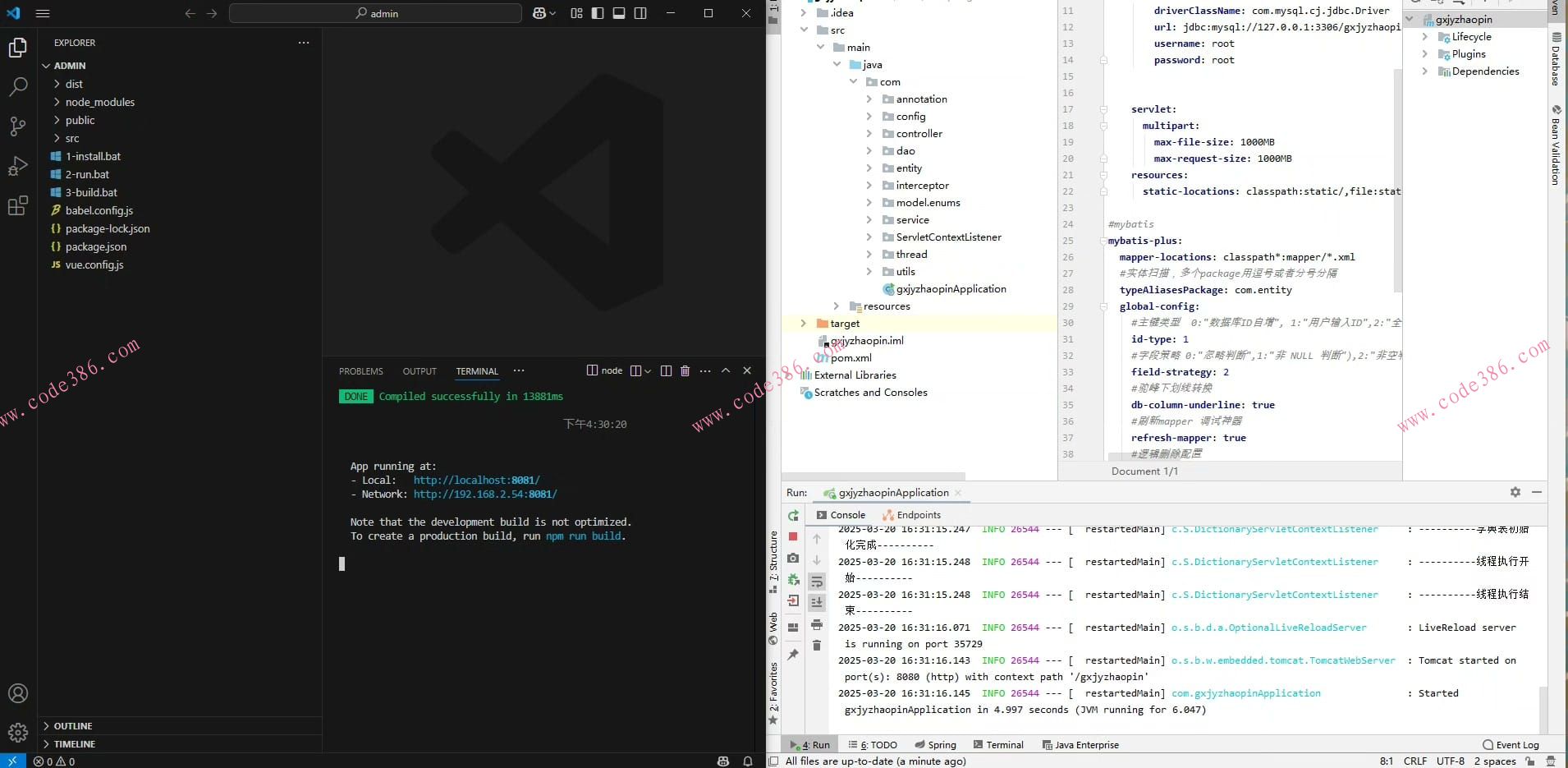Open the http://localhost:8081/ link
1568x768 pixels.
pos(476,481)
